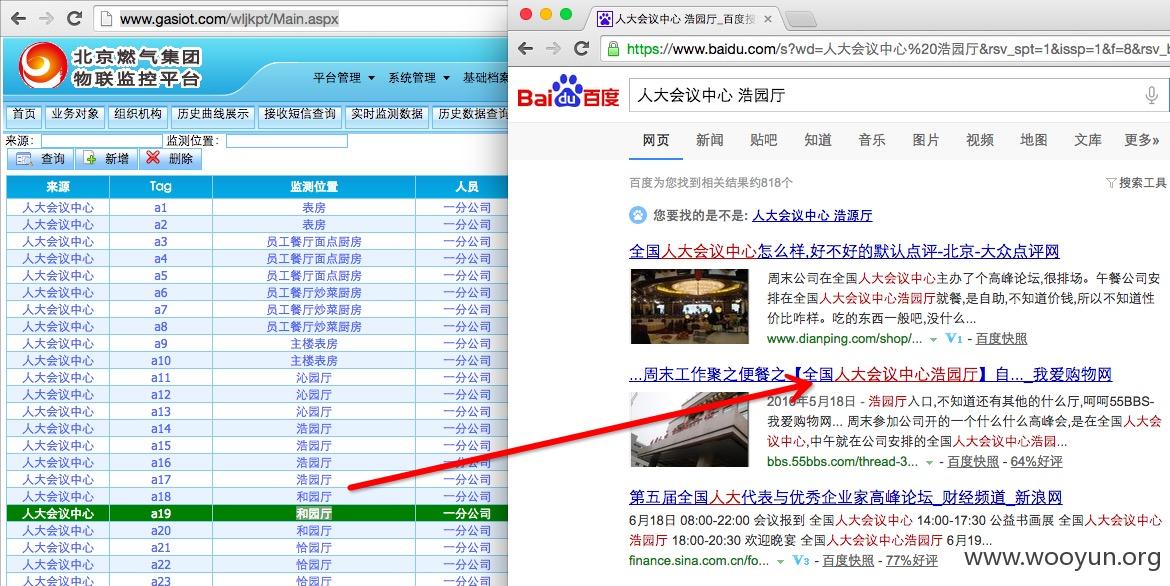This screenshot has height=586, width=1170.
Task: Click the 新增 button
Action: pyautogui.click(x=107, y=159)
